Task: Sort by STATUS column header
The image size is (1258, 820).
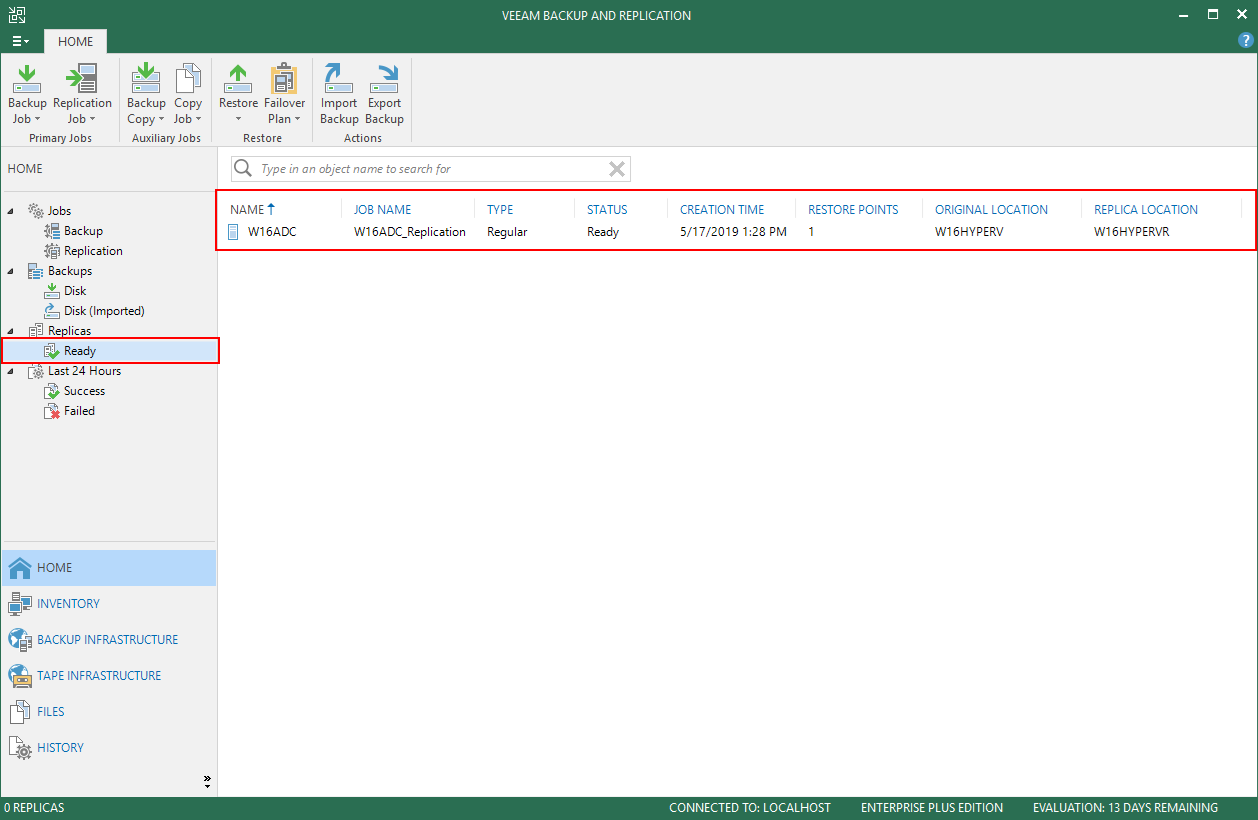Action: pyautogui.click(x=607, y=210)
